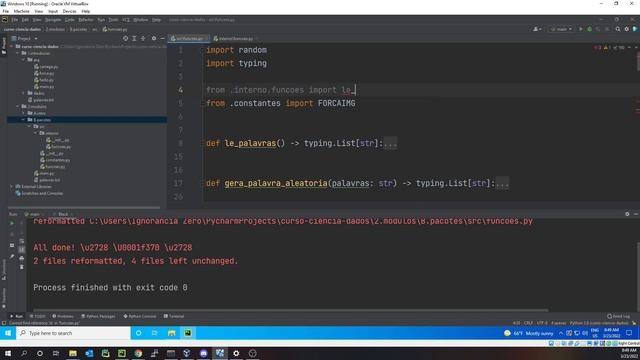The image size is (640, 360).
Task: Open the Machine menu in VirtualBox
Action: click(22, 11)
